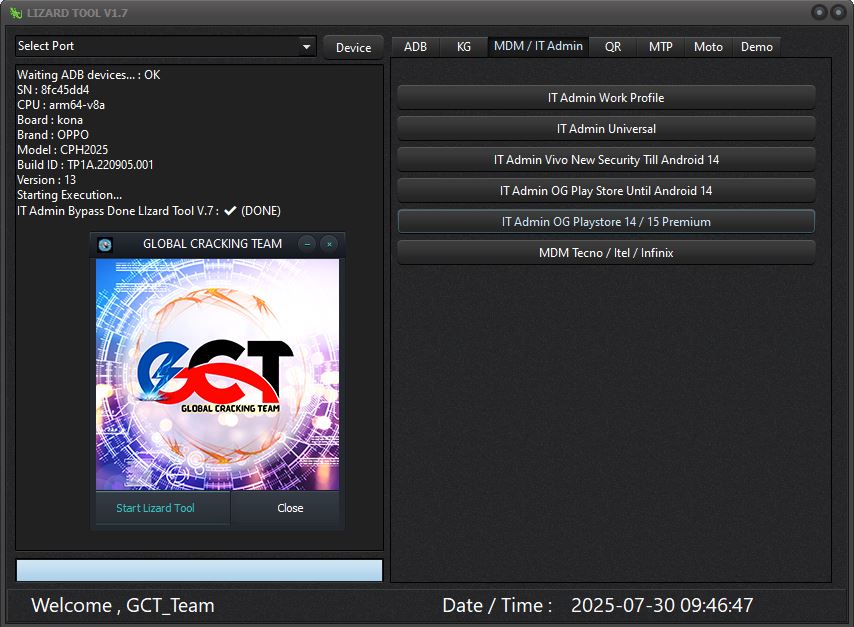854x627 pixels.
Task: Click the Global Cracking Team dialog icon
Action: 105,245
